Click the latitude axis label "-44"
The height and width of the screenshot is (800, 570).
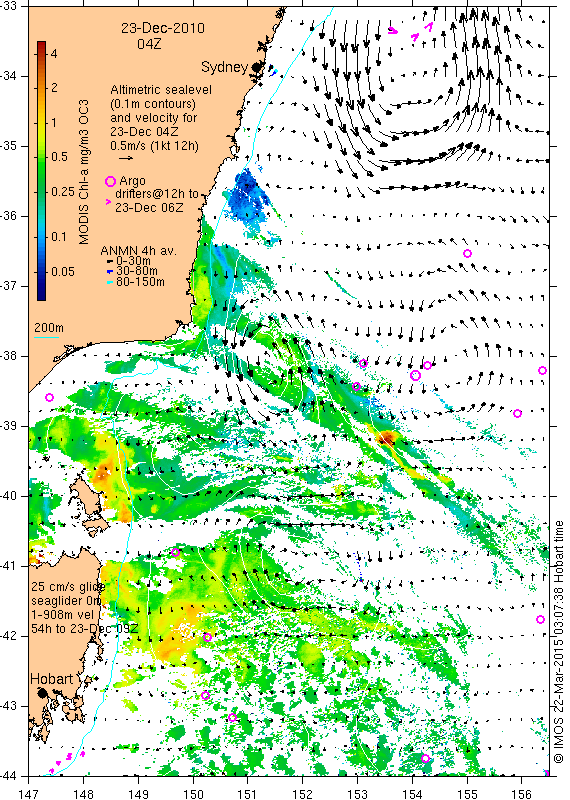tap(9, 776)
